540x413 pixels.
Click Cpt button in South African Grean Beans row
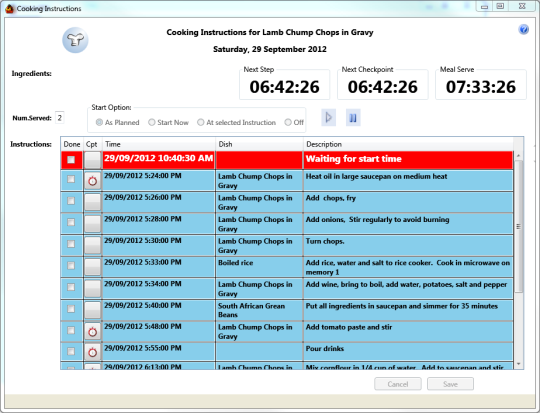pyautogui.click(x=93, y=310)
